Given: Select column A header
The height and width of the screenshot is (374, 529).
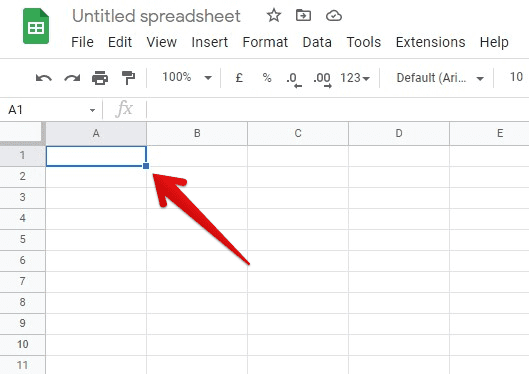Looking at the screenshot, I should 96,134.
